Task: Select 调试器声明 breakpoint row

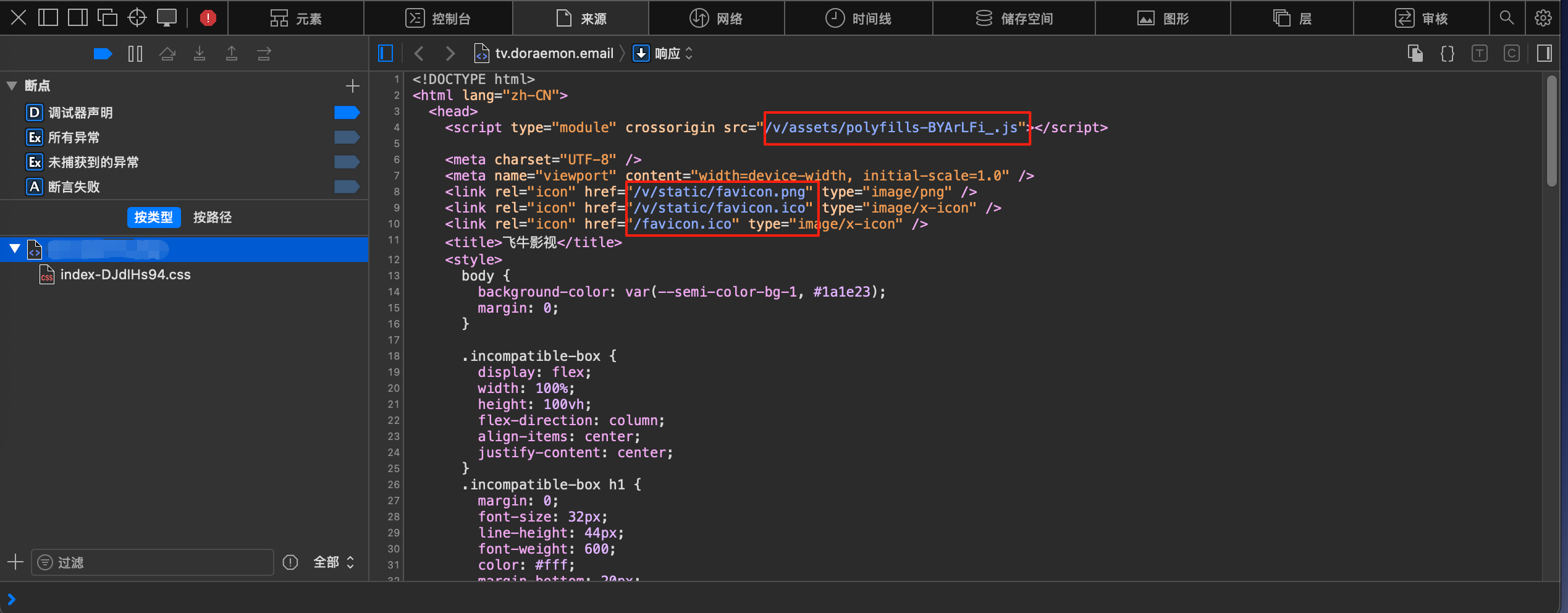Action: tap(184, 112)
